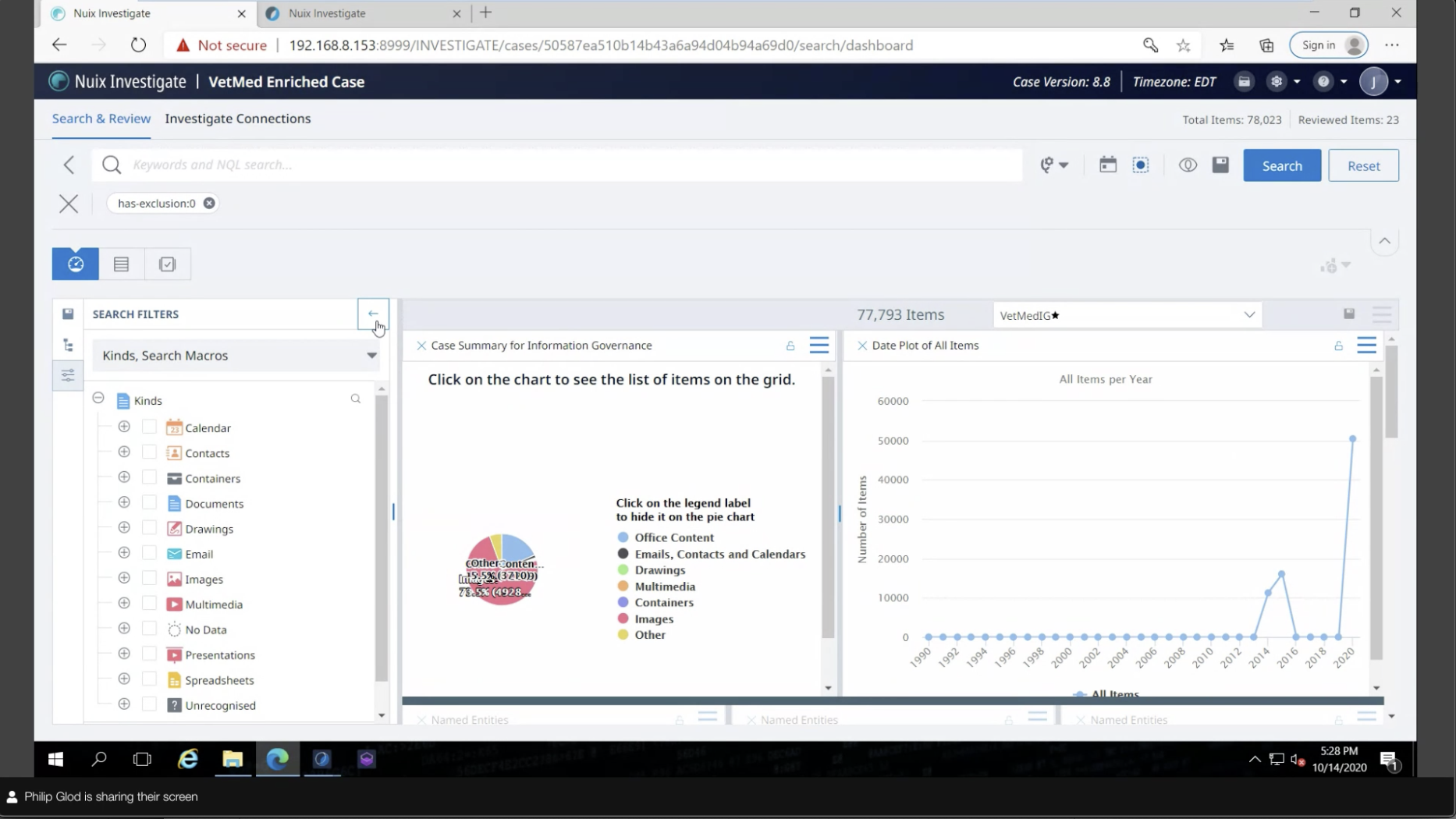Screen dimensions: 1456x819
Task: Click the case summary pie chart
Action: (501, 569)
